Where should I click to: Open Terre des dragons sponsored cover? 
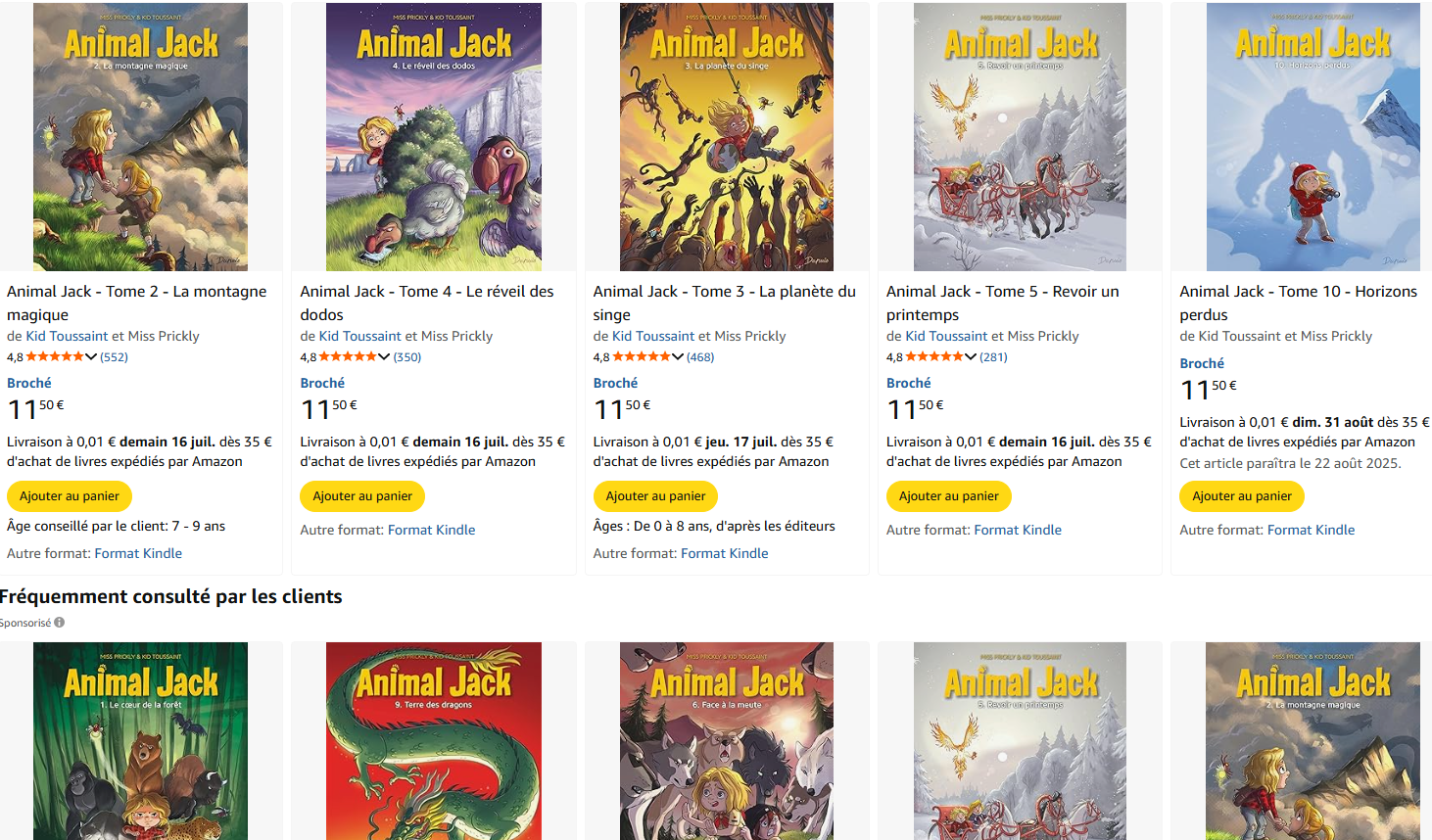[x=433, y=741]
